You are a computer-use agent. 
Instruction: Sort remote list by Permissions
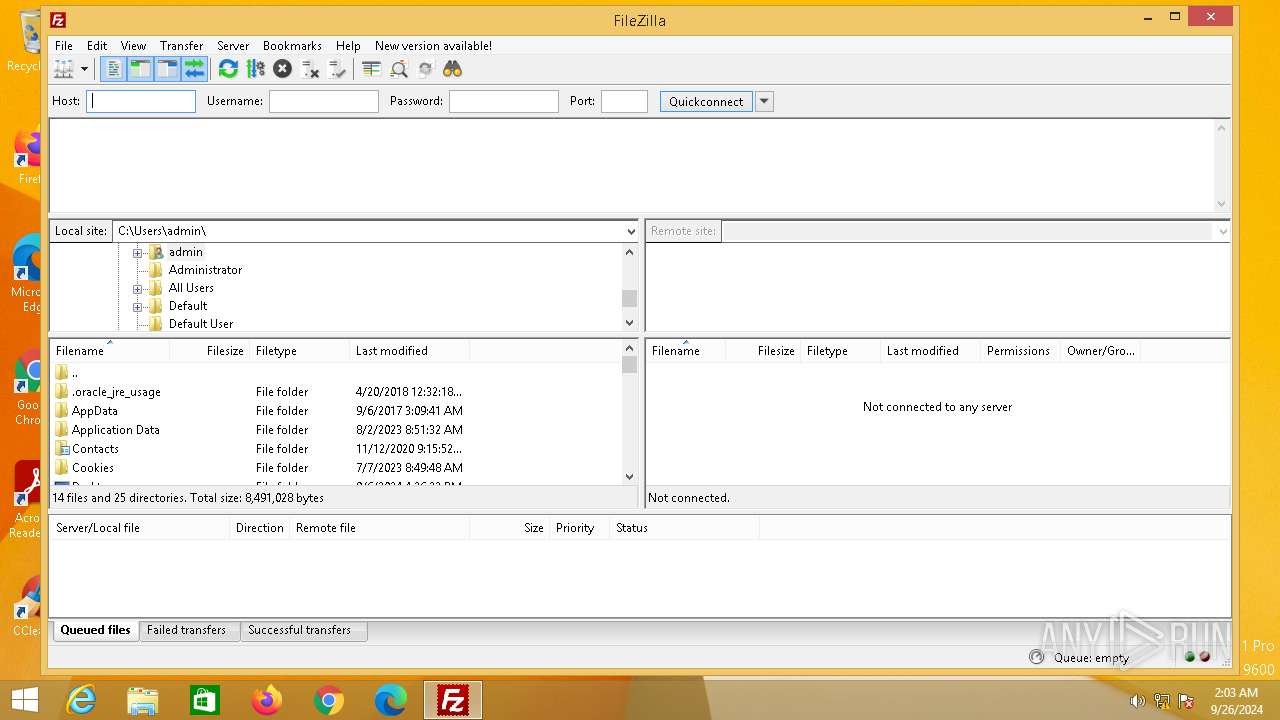[x=1020, y=351]
